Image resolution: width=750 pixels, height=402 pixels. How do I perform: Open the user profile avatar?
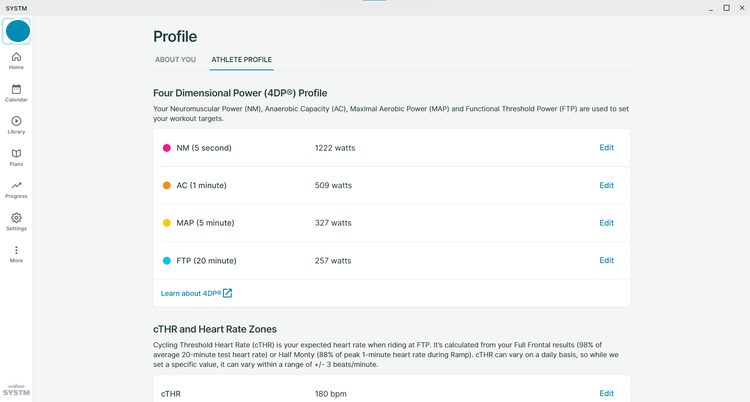point(17,31)
